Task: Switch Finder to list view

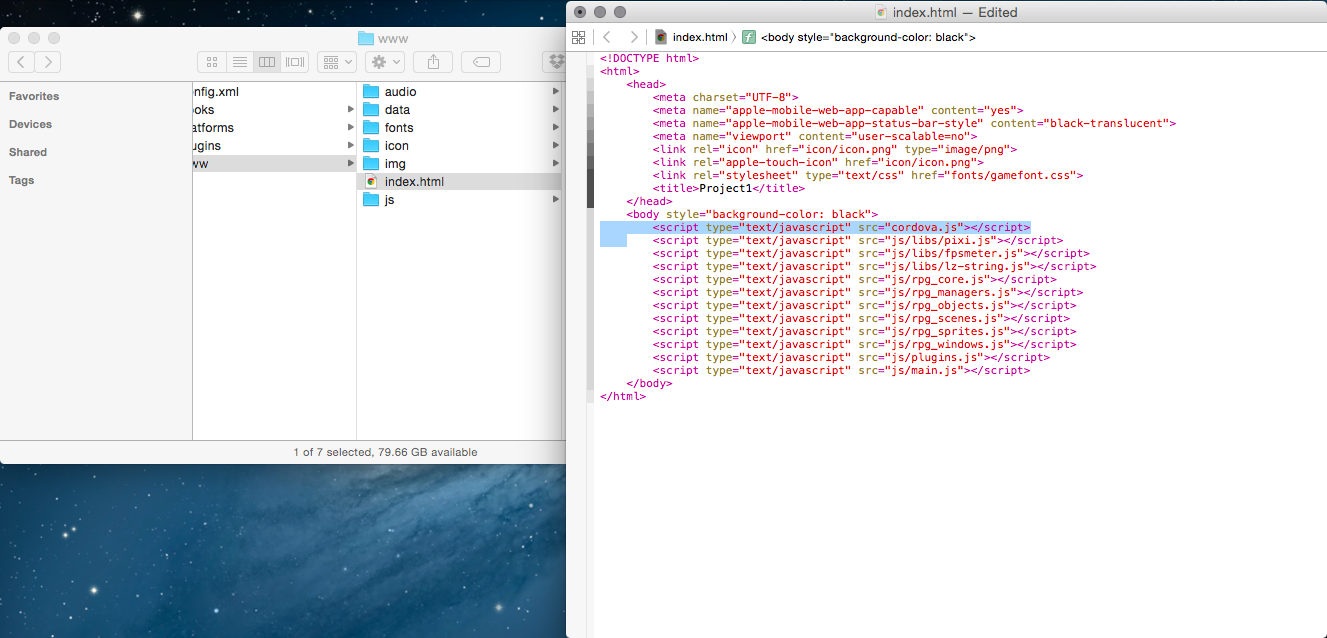Action: (x=239, y=62)
